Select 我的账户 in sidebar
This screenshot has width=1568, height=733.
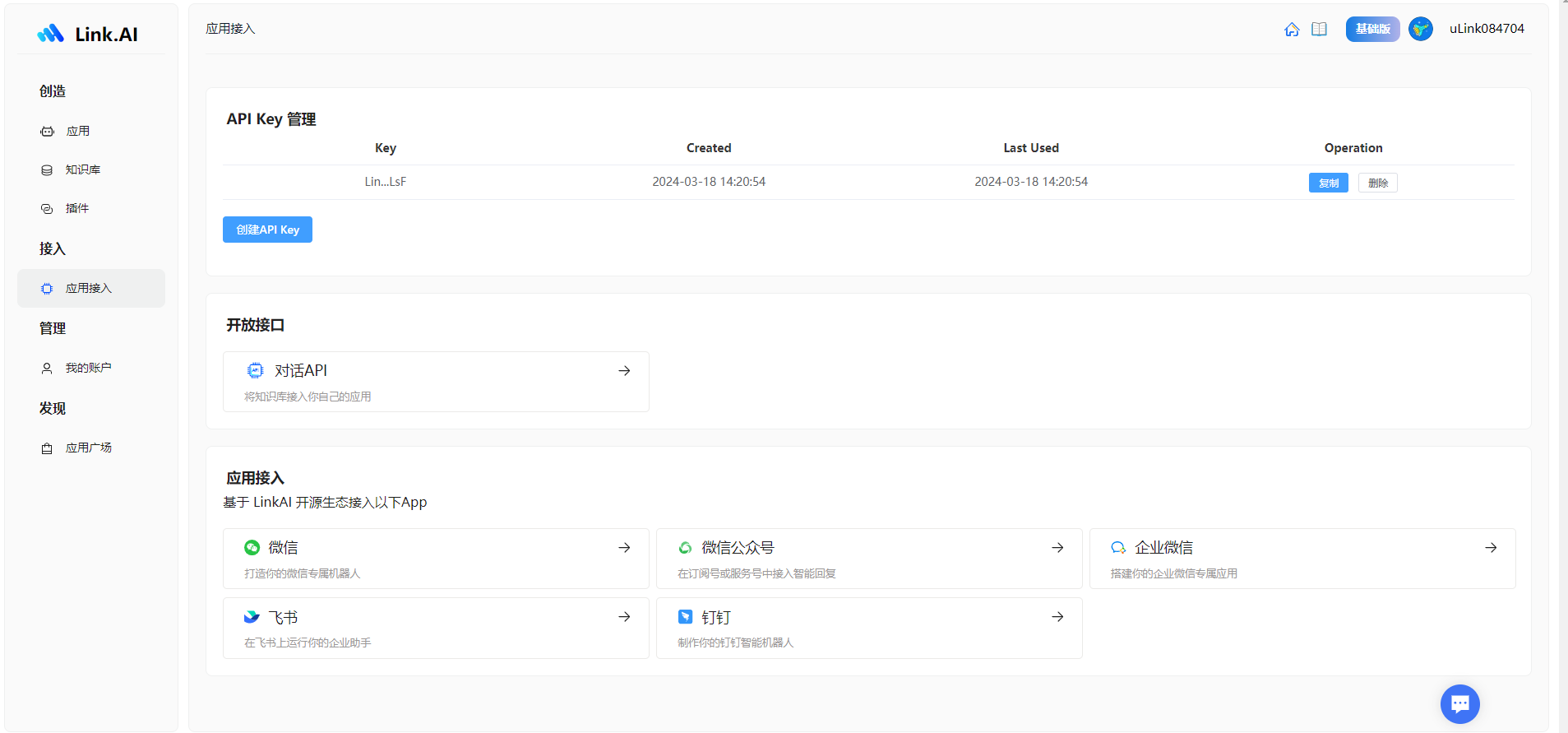point(88,369)
